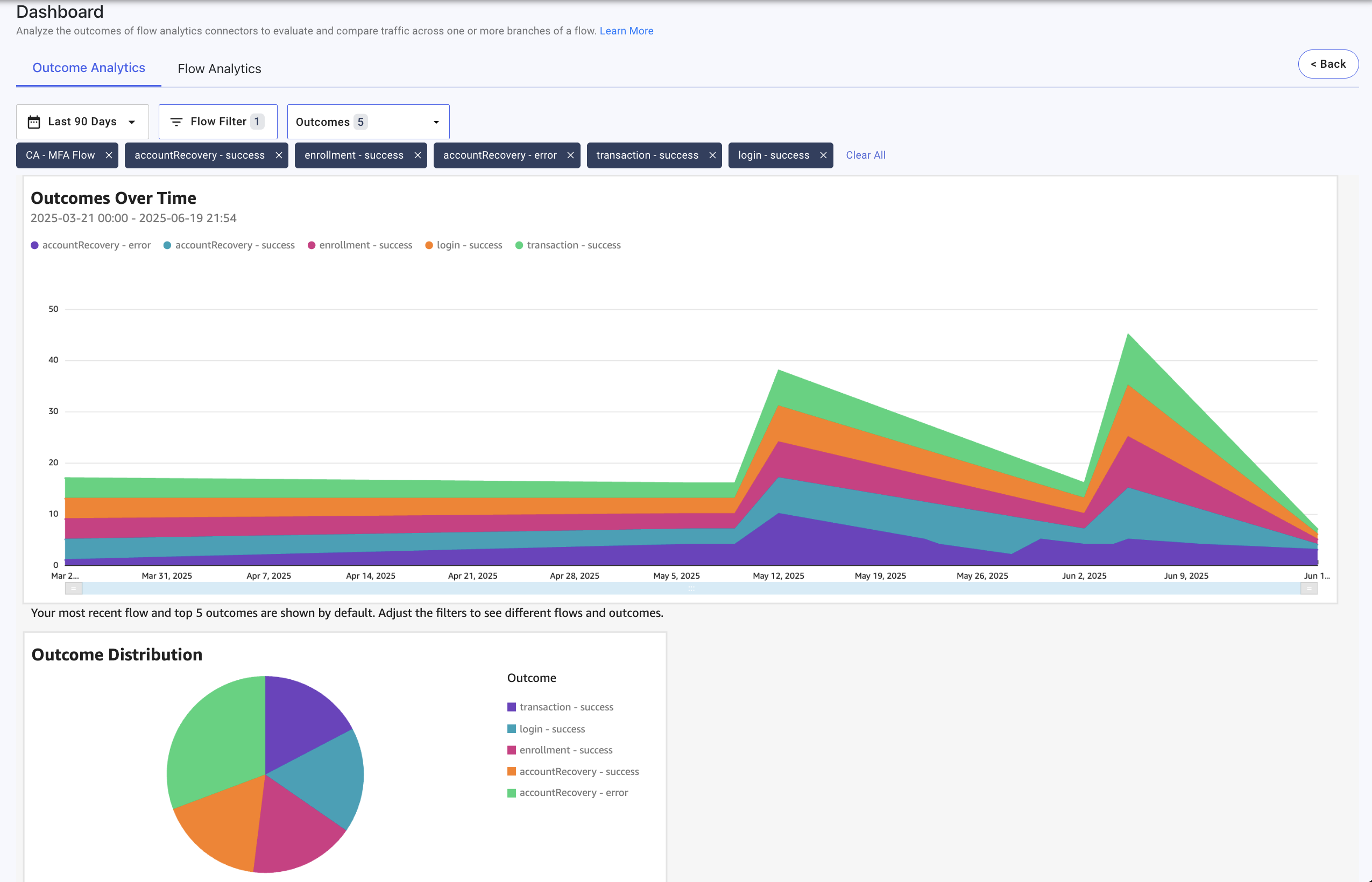Select the Outcome Analytics tab
This screenshot has width=1372, height=882.
(89, 68)
